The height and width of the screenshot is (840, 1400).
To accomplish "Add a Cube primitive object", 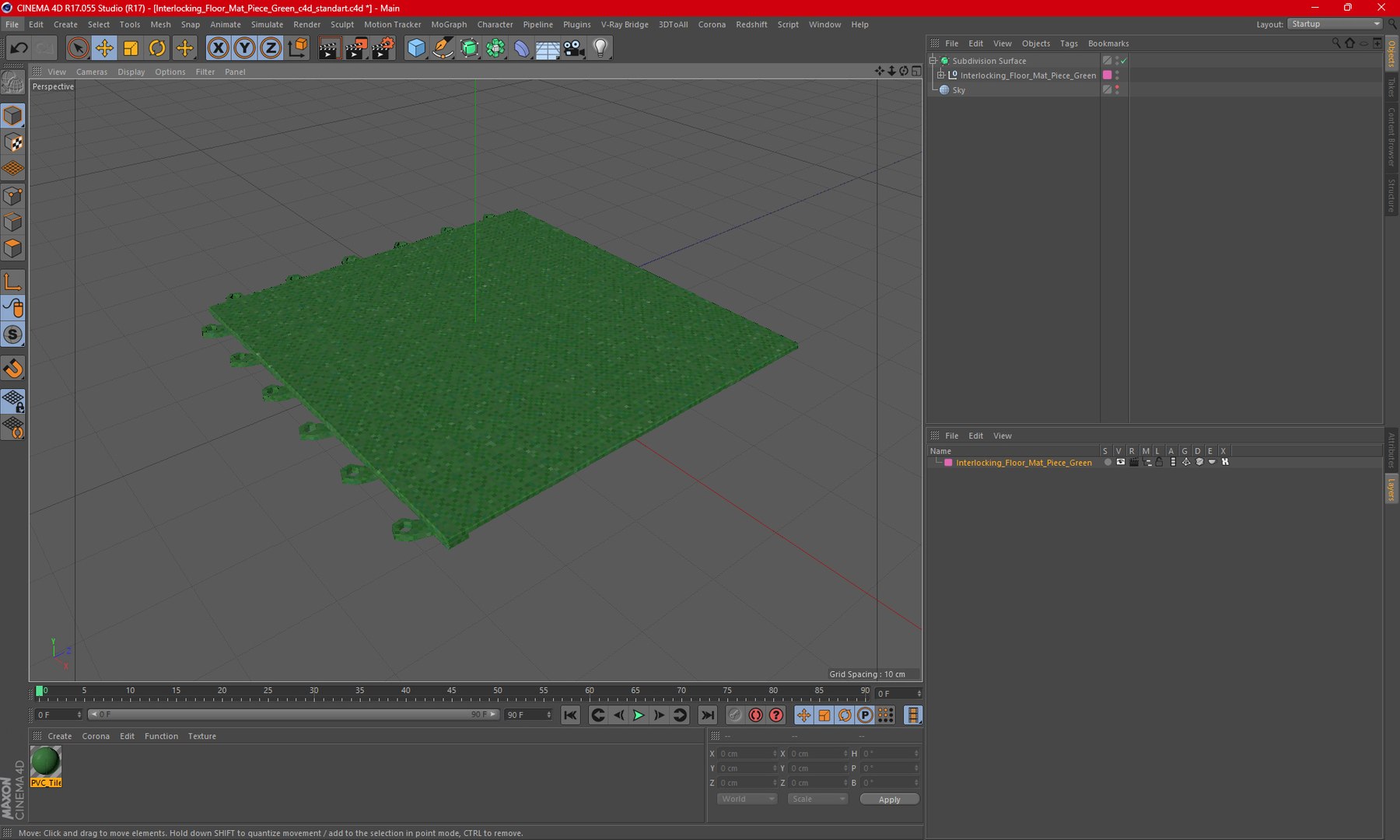I will (416, 48).
